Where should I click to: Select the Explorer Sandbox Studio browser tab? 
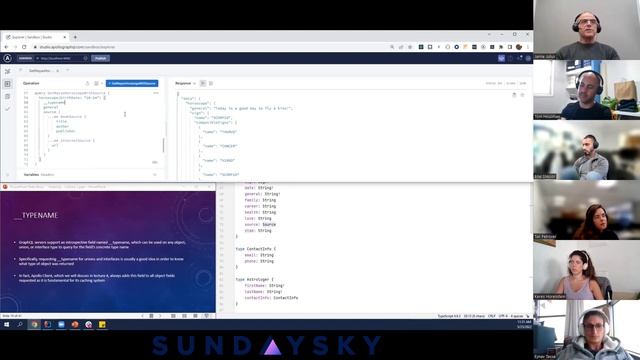[36, 37]
